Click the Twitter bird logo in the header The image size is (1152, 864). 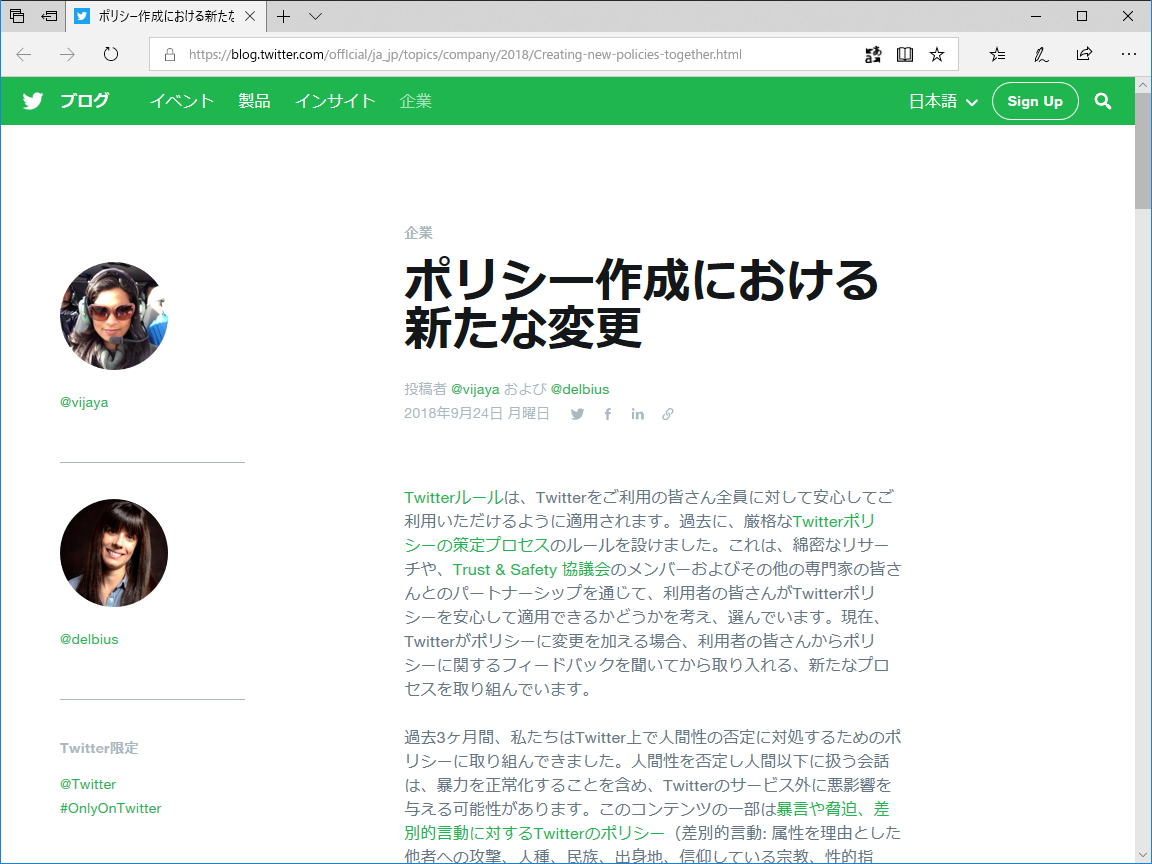pyautogui.click(x=32, y=101)
